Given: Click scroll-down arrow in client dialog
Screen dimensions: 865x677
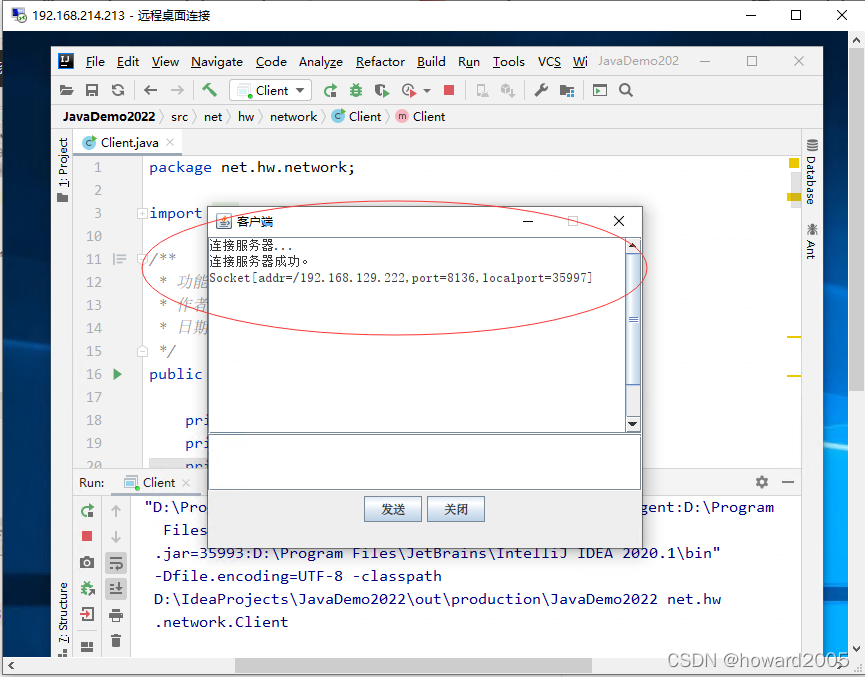Looking at the screenshot, I should (x=633, y=424).
